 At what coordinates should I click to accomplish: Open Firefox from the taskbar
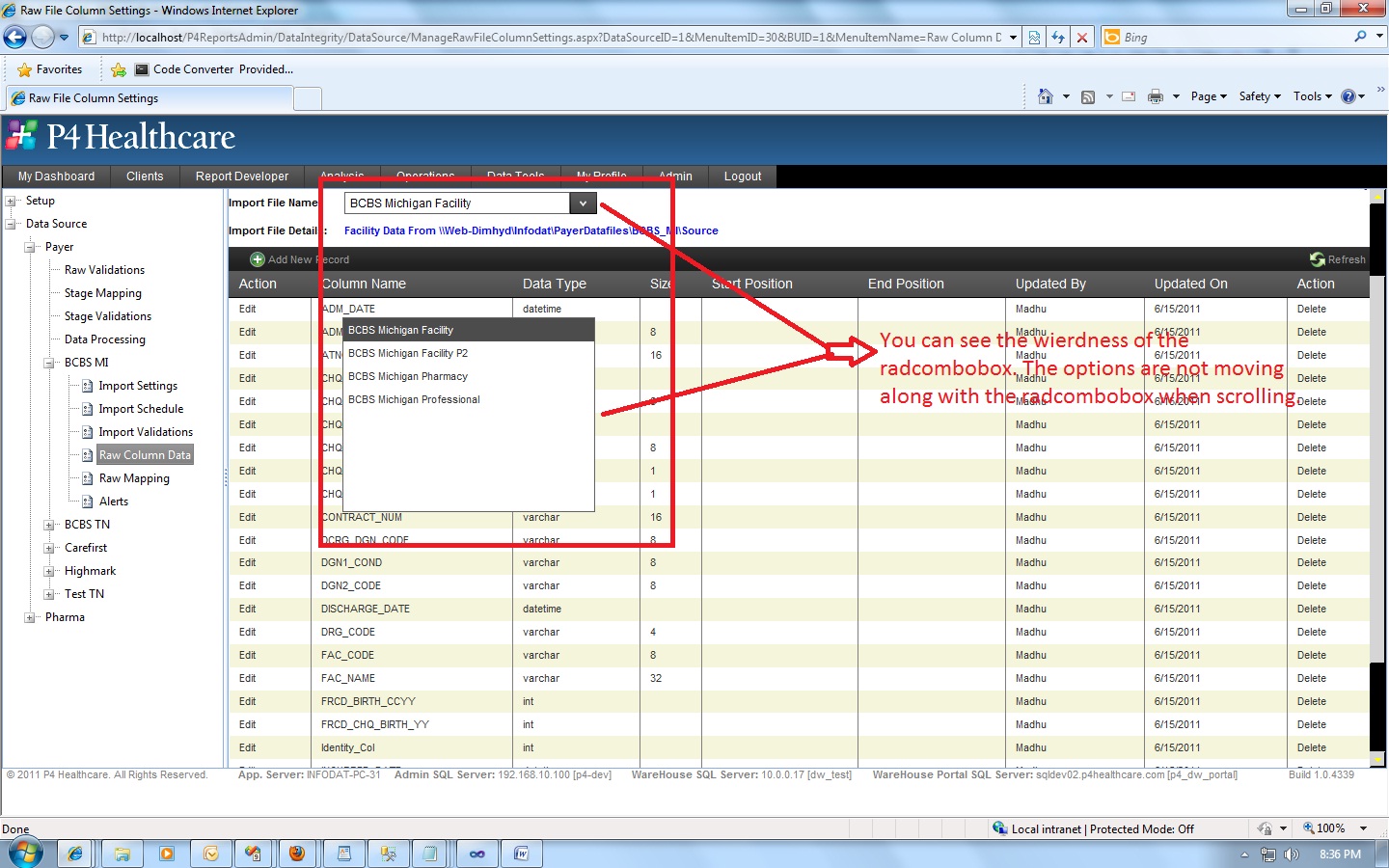[x=297, y=854]
